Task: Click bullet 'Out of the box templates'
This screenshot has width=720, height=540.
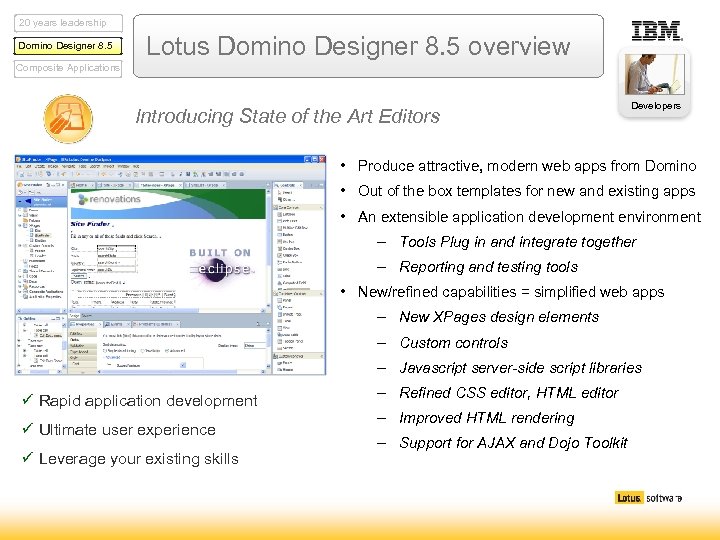Action: coord(527,191)
